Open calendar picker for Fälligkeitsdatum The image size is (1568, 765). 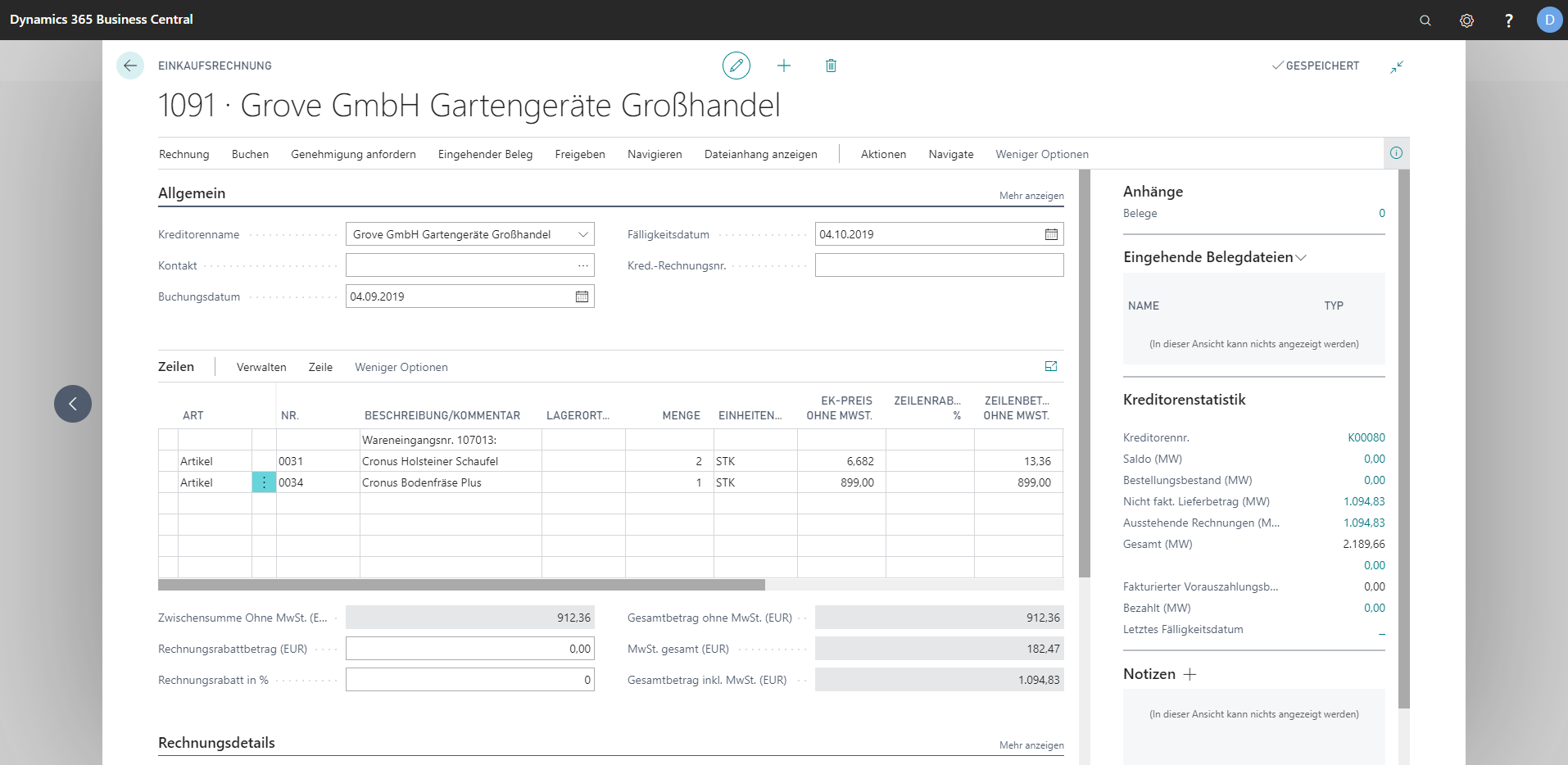pyautogui.click(x=1051, y=234)
